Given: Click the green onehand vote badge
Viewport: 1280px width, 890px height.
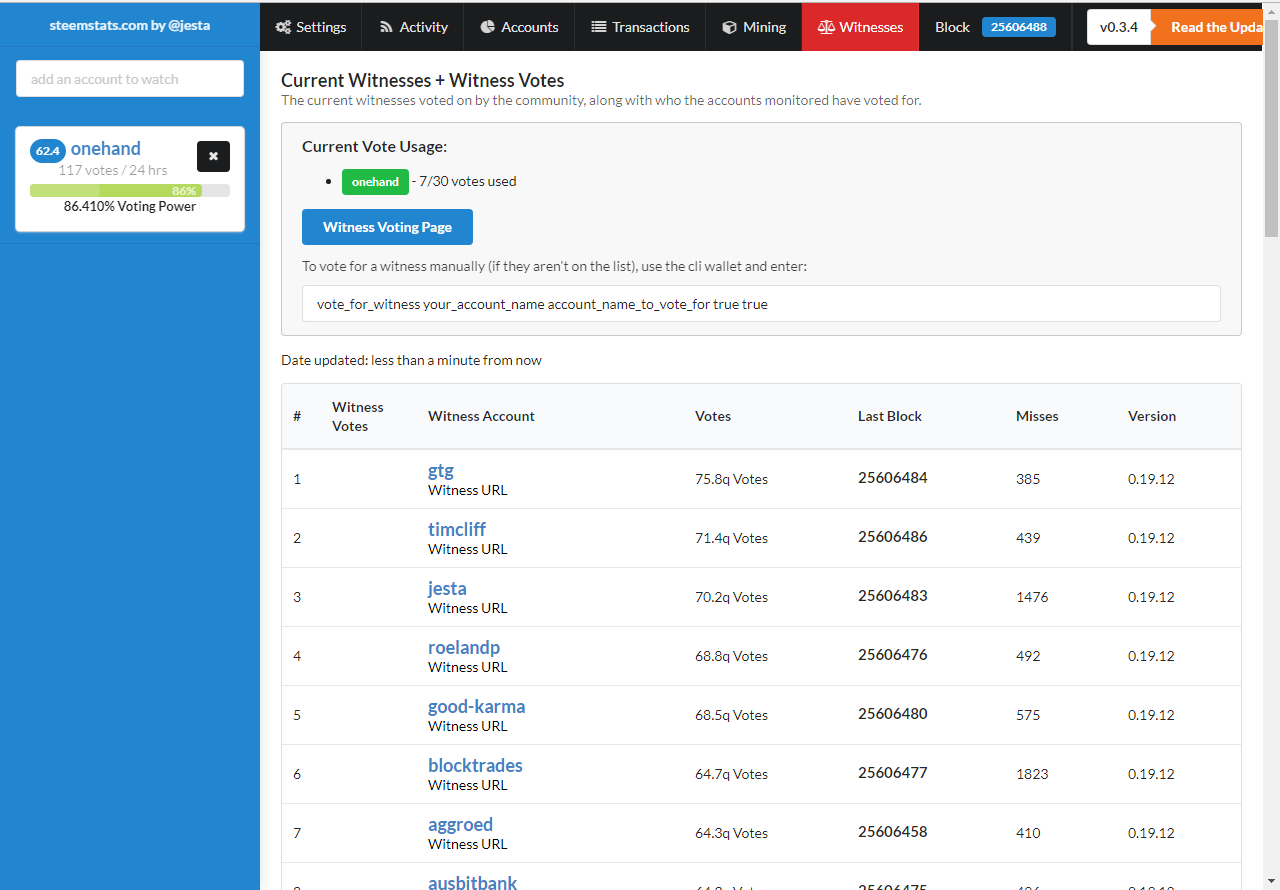Looking at the screenshot, I should (x=375, y=182).
